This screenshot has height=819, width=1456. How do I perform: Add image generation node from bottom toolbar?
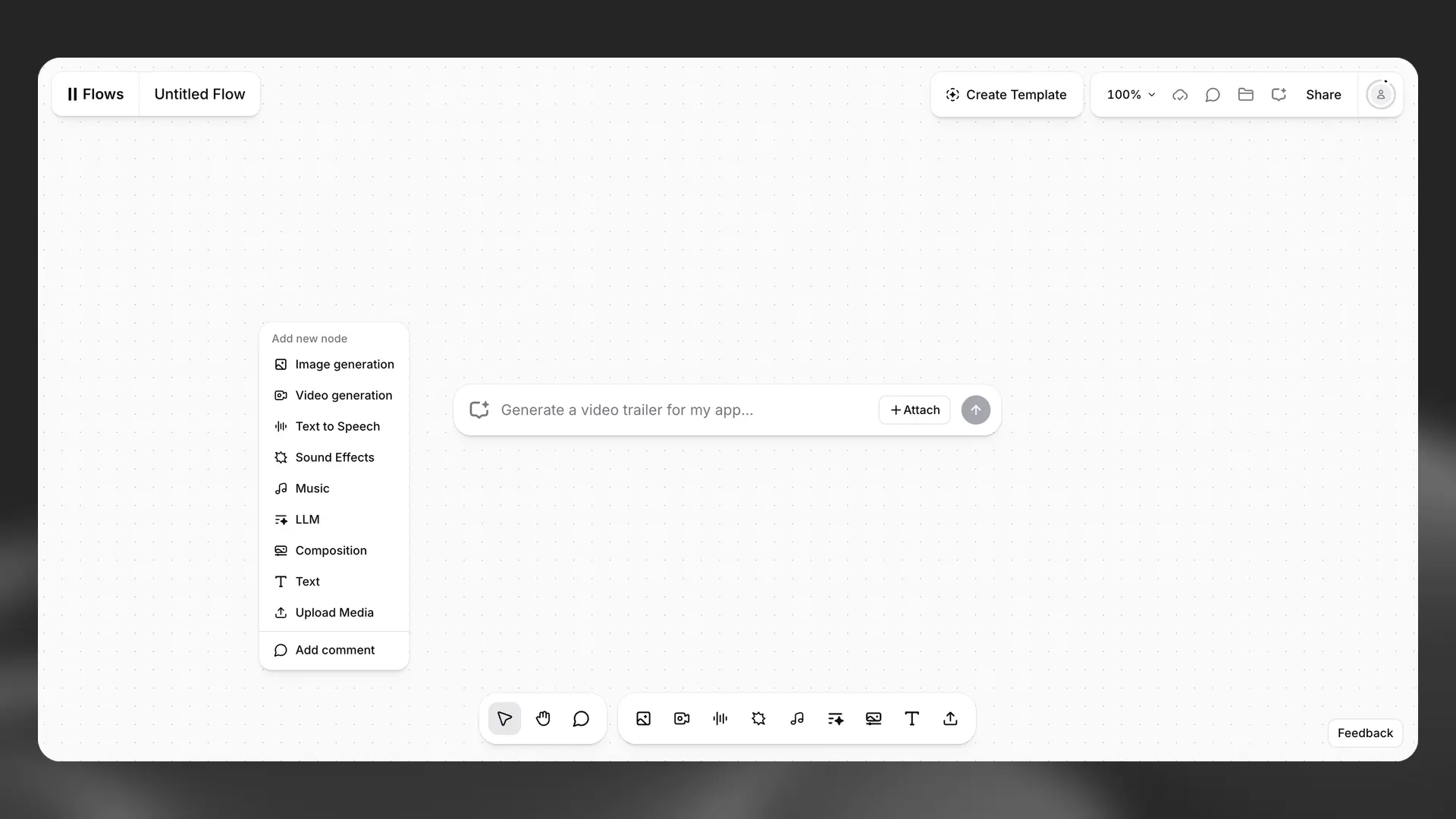[x=643, y=719]
